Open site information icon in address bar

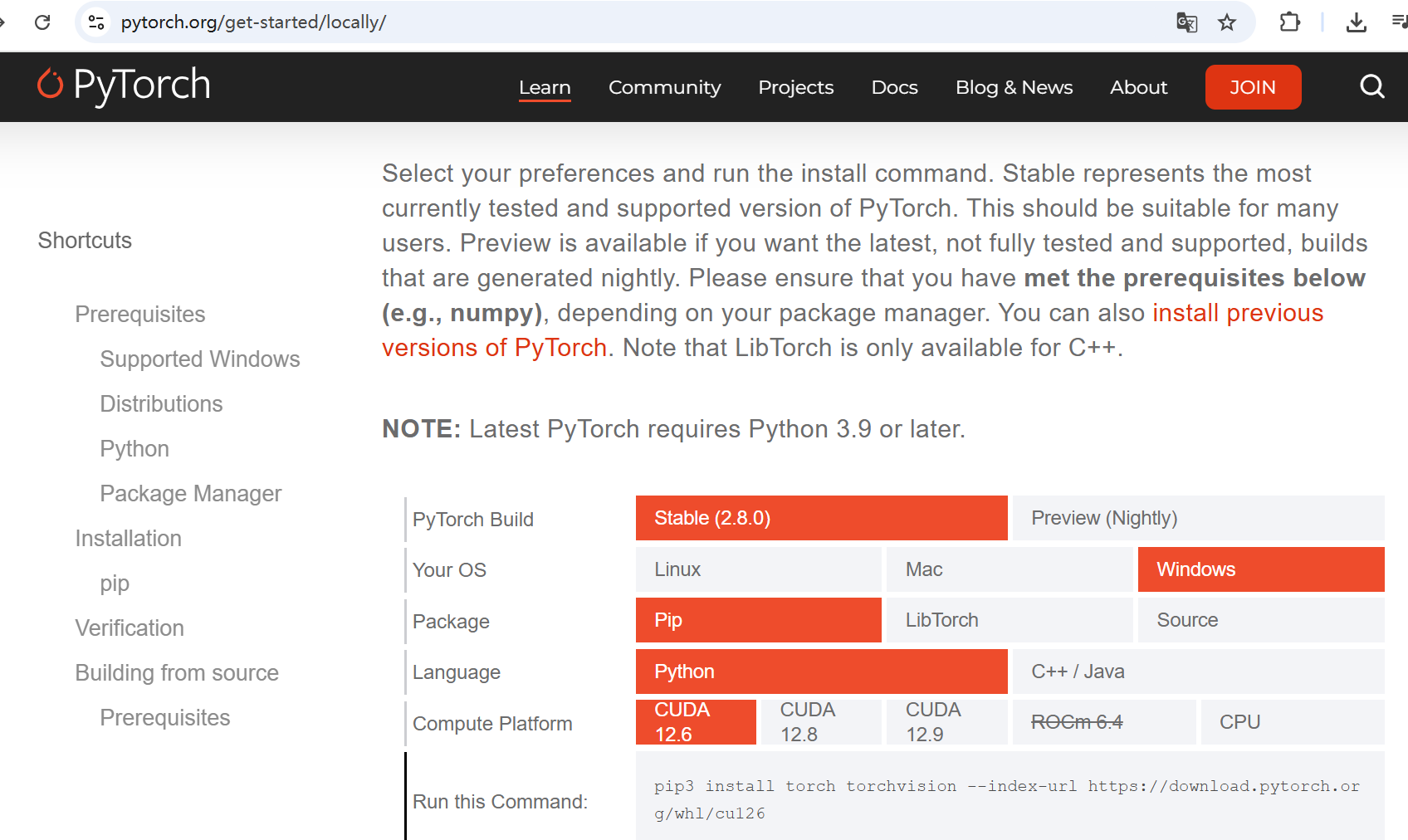(96, 22)
